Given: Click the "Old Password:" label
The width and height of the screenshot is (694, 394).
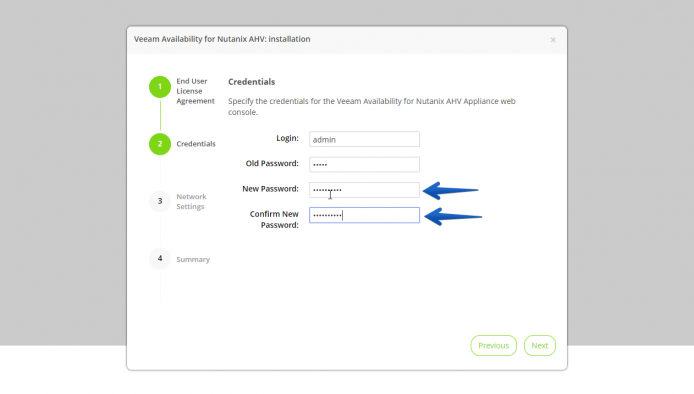Looking at the screenshot, I should (272, 163).
